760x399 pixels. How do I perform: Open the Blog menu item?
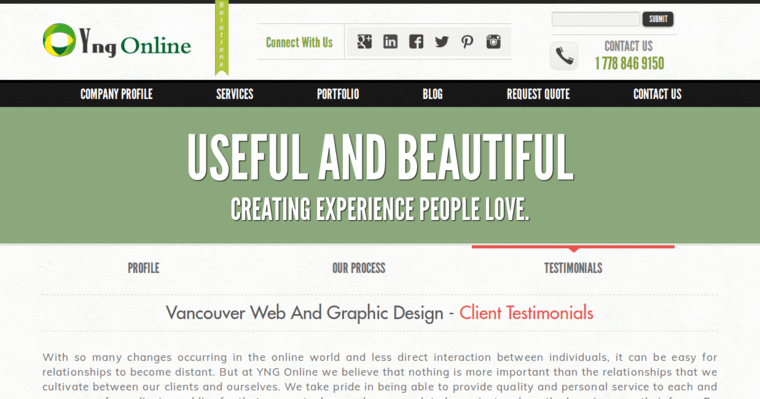432,94
